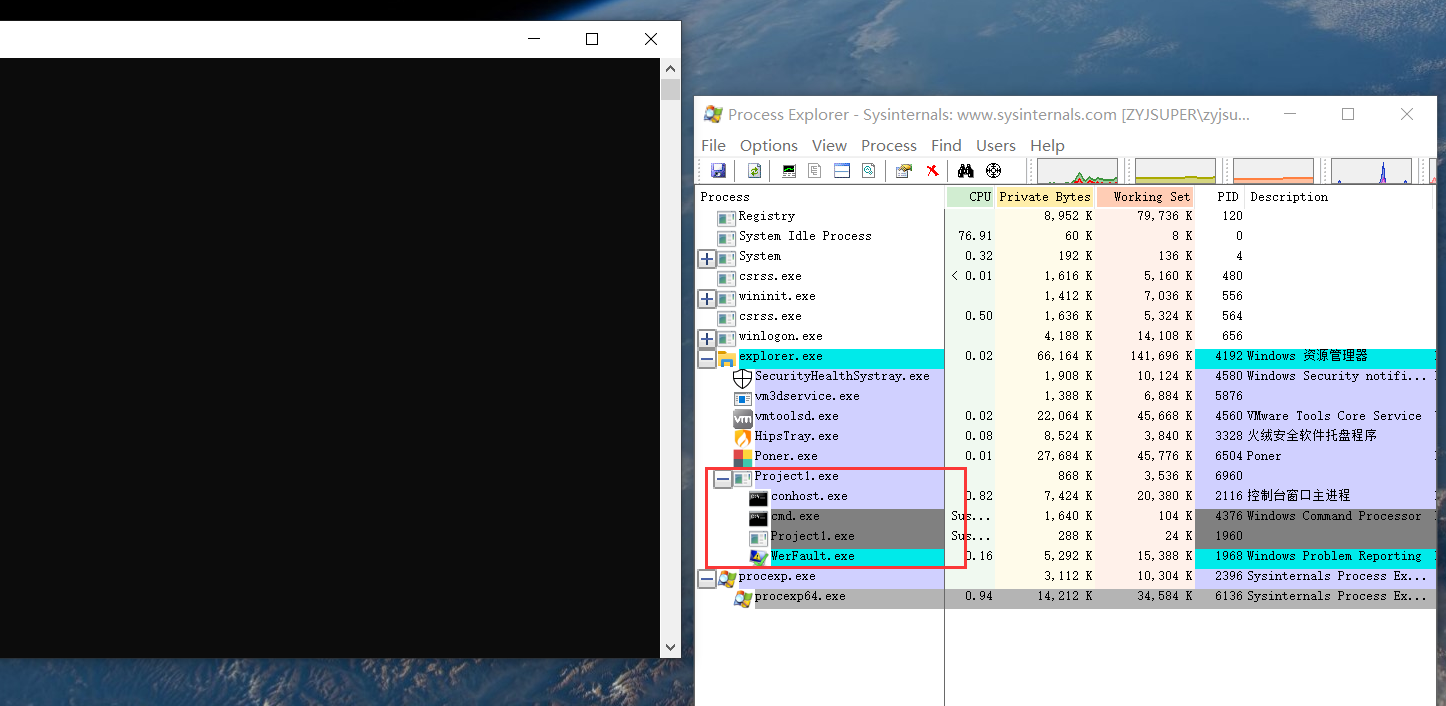The width and height of the screenshot is (1446, 706).
Task: Open the Users menu
Action: tap(996, 146)
